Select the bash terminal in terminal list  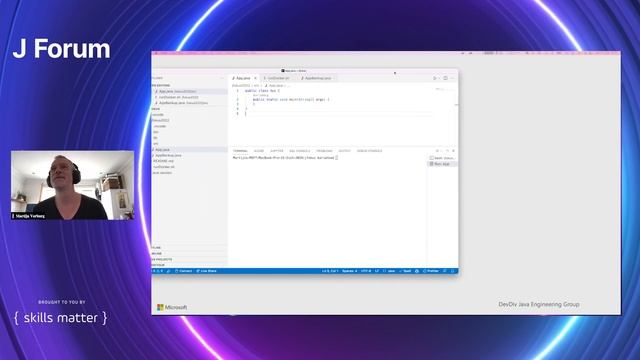coord(442,158)
